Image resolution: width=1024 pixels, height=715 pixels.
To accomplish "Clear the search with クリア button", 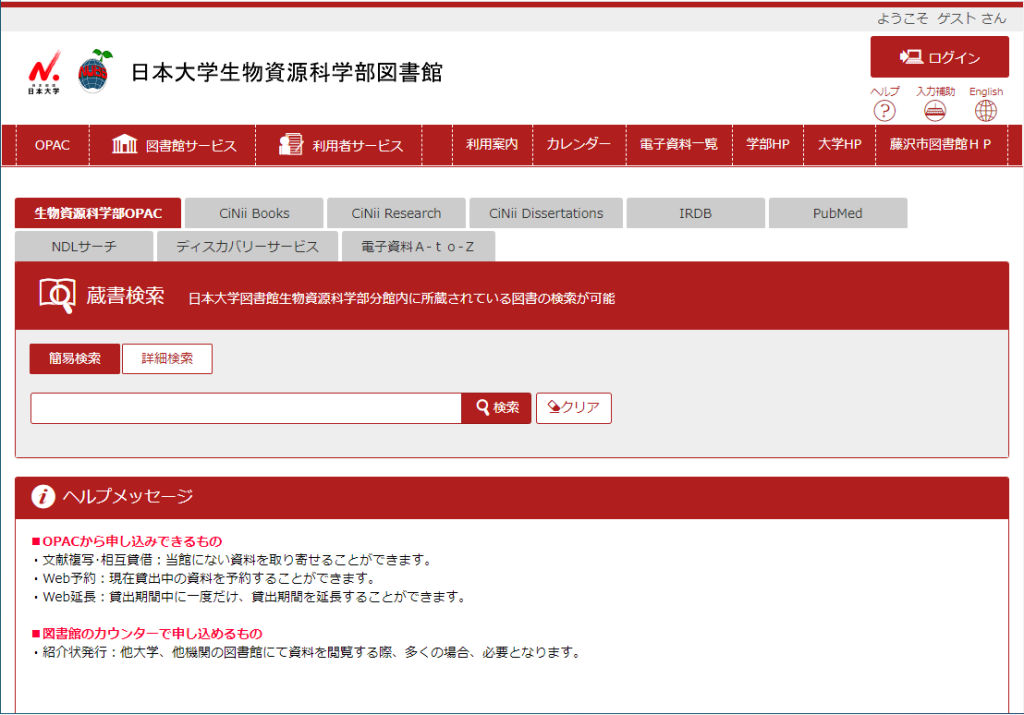I will (573, 408).
